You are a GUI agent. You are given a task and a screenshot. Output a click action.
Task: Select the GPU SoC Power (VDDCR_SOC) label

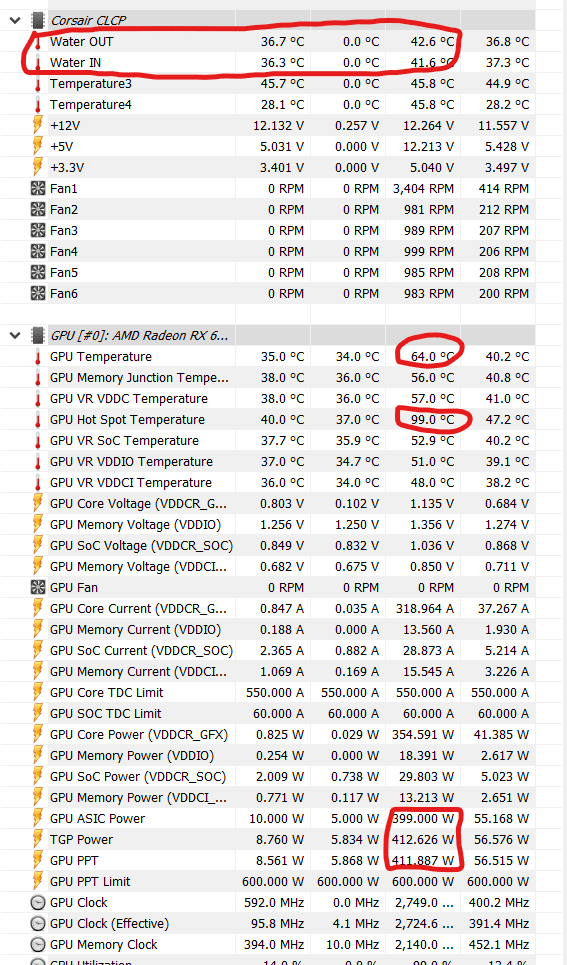[138, 777]
